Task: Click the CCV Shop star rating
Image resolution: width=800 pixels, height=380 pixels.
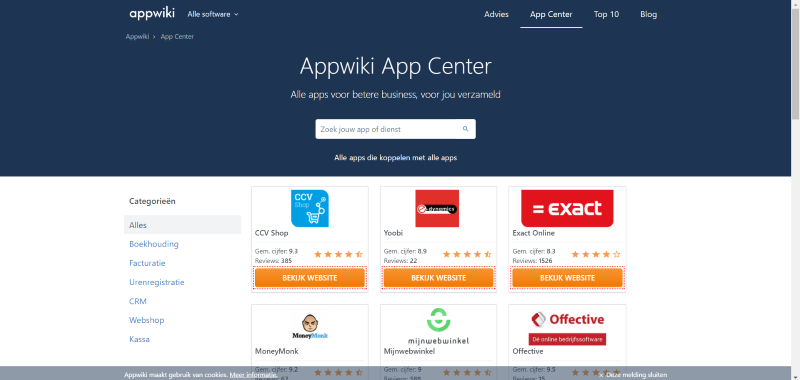Action: click(x=338, y=254)
